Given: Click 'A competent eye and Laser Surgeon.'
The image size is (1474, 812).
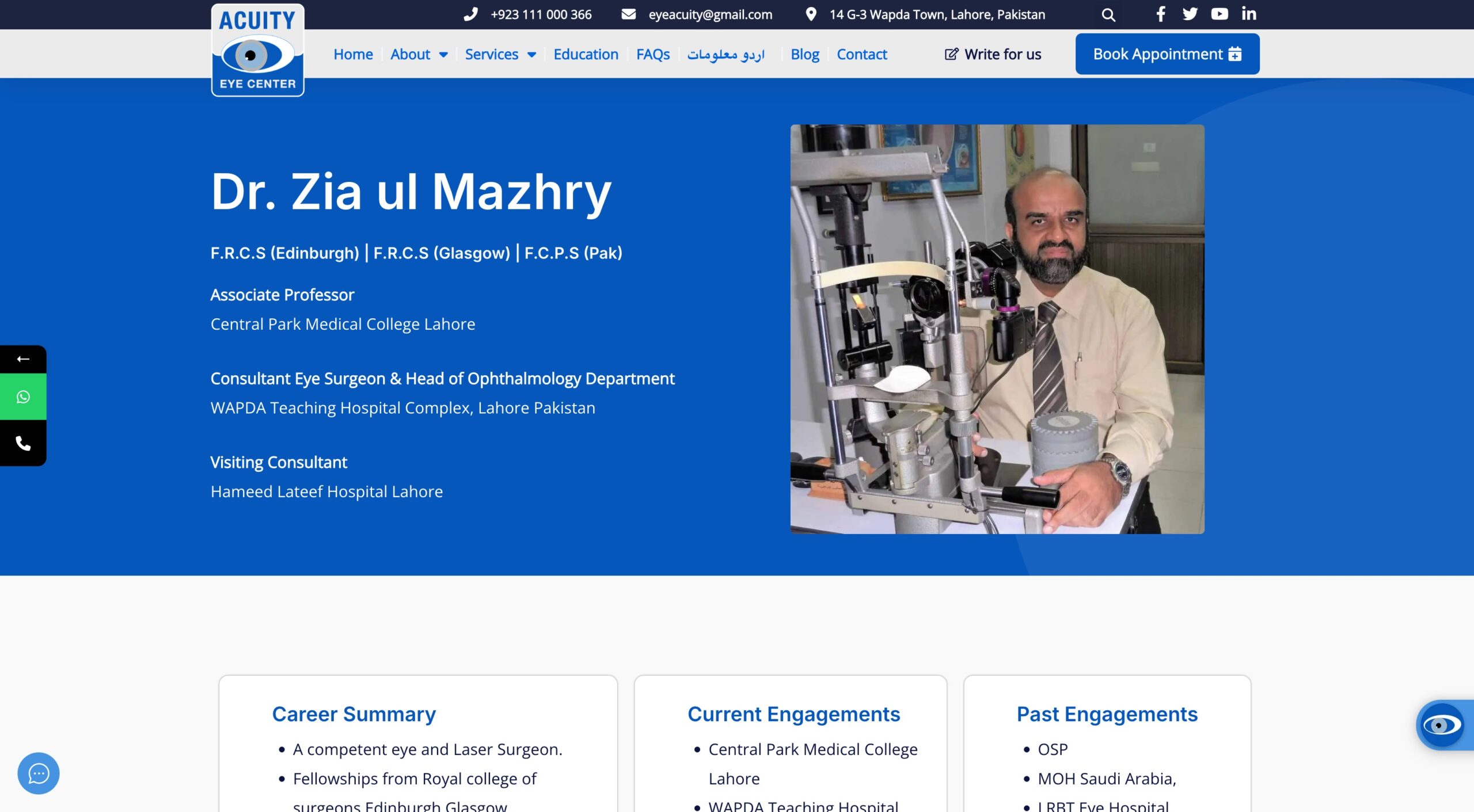Looking at the screenshot, I should coord(427,749).
